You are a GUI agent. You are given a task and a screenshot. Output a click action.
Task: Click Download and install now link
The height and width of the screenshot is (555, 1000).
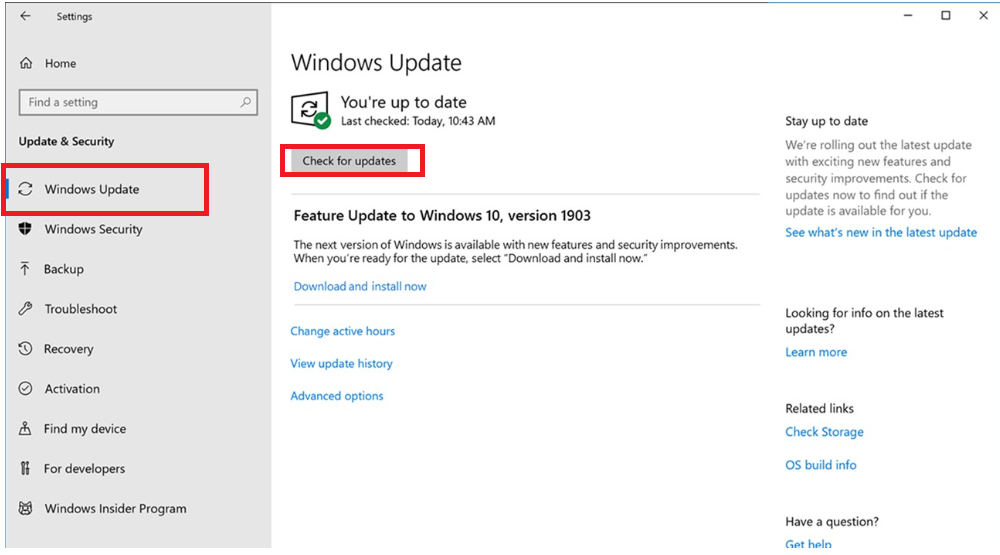click(360, 286)
